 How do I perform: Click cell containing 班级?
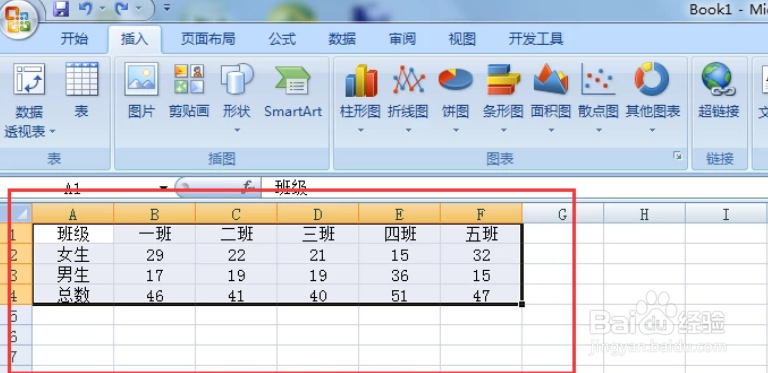pyautogui.click(x=73, y=234)
